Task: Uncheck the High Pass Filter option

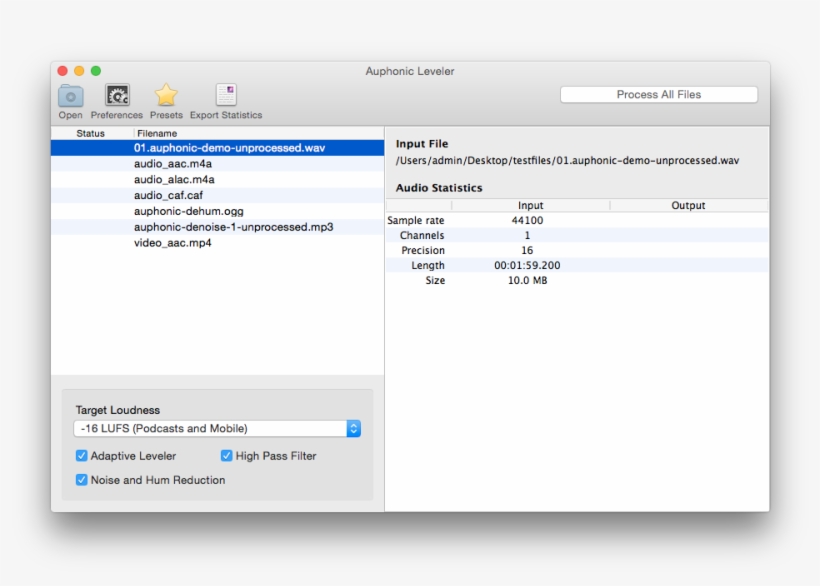Action: [226, 456]
